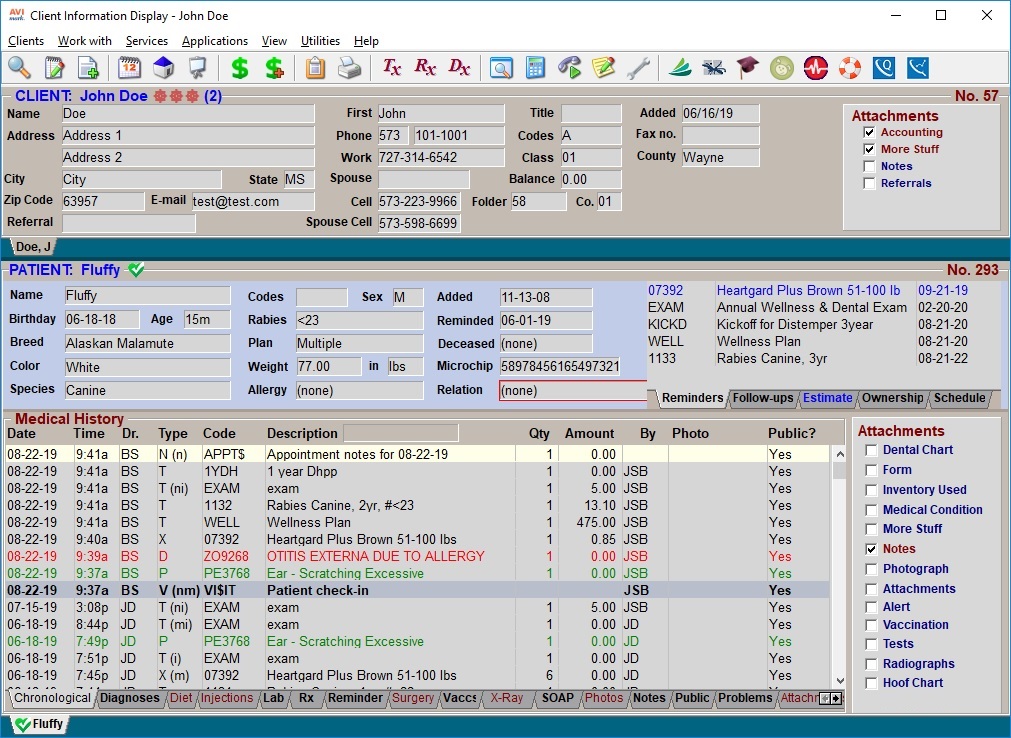Open the search magnifying glass tool

coord(20,68)
